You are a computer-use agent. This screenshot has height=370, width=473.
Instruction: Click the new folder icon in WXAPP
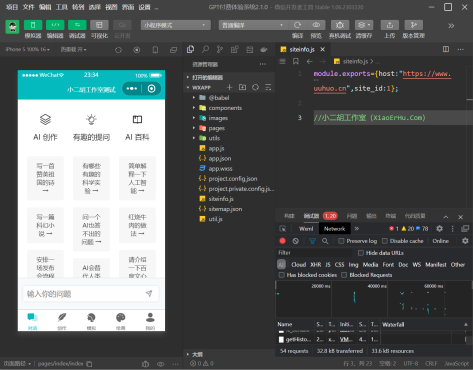coord(242,87)
